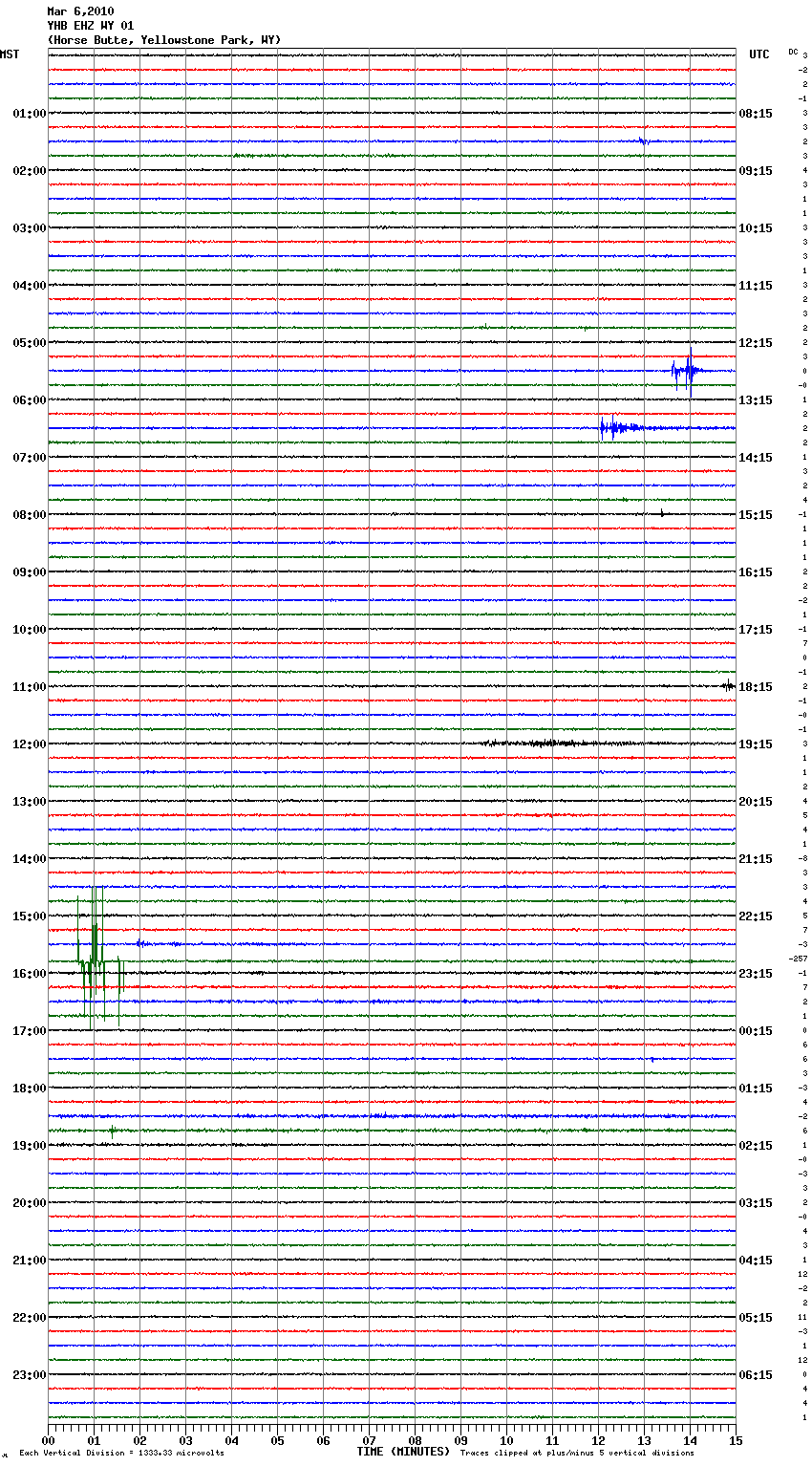Pick the 00:15 UTC time label

click(756, 1031)
